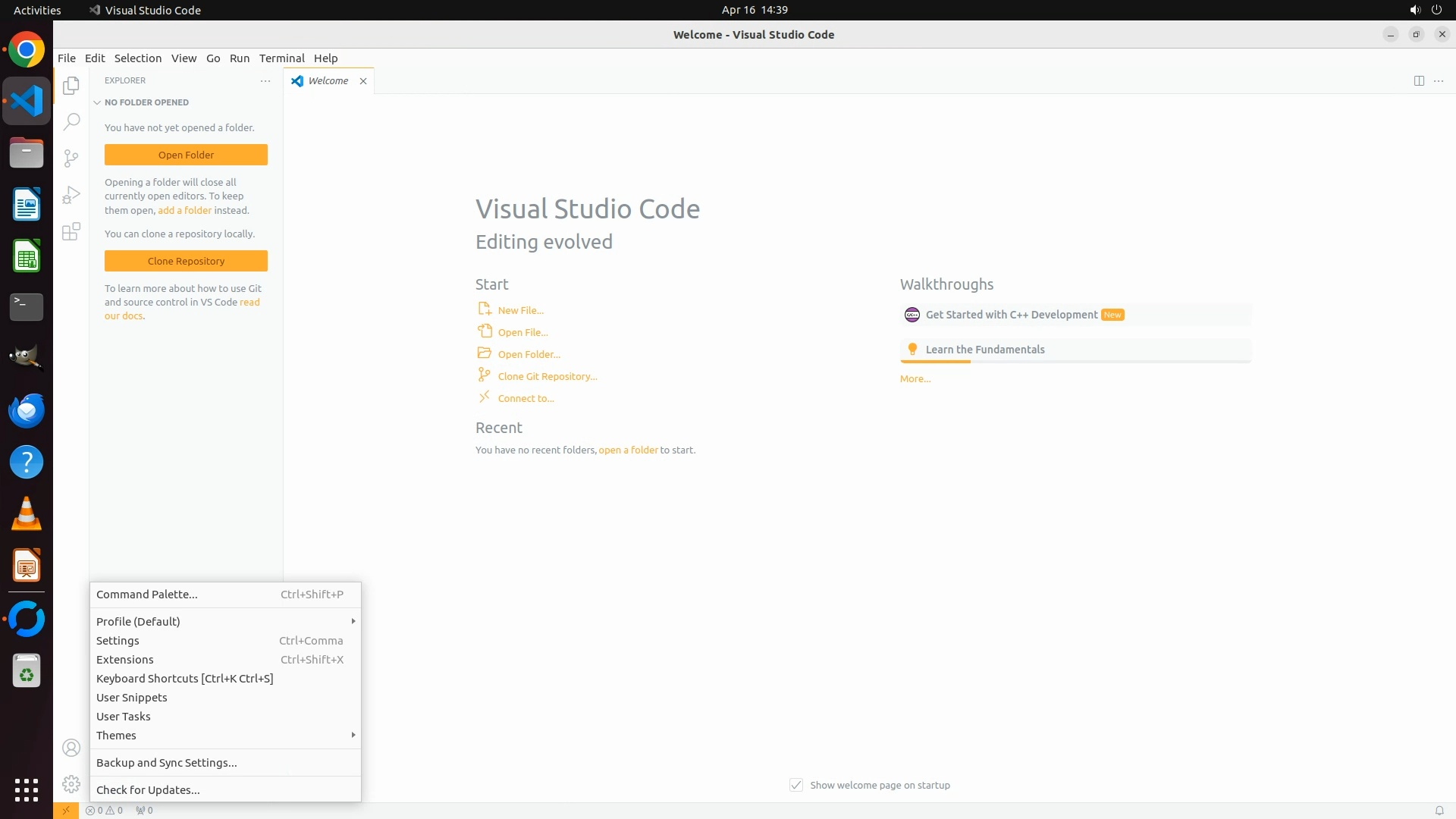Open the Search view icon
The height and width of the screenshot is (819, 1456).
tap(71, 121)
